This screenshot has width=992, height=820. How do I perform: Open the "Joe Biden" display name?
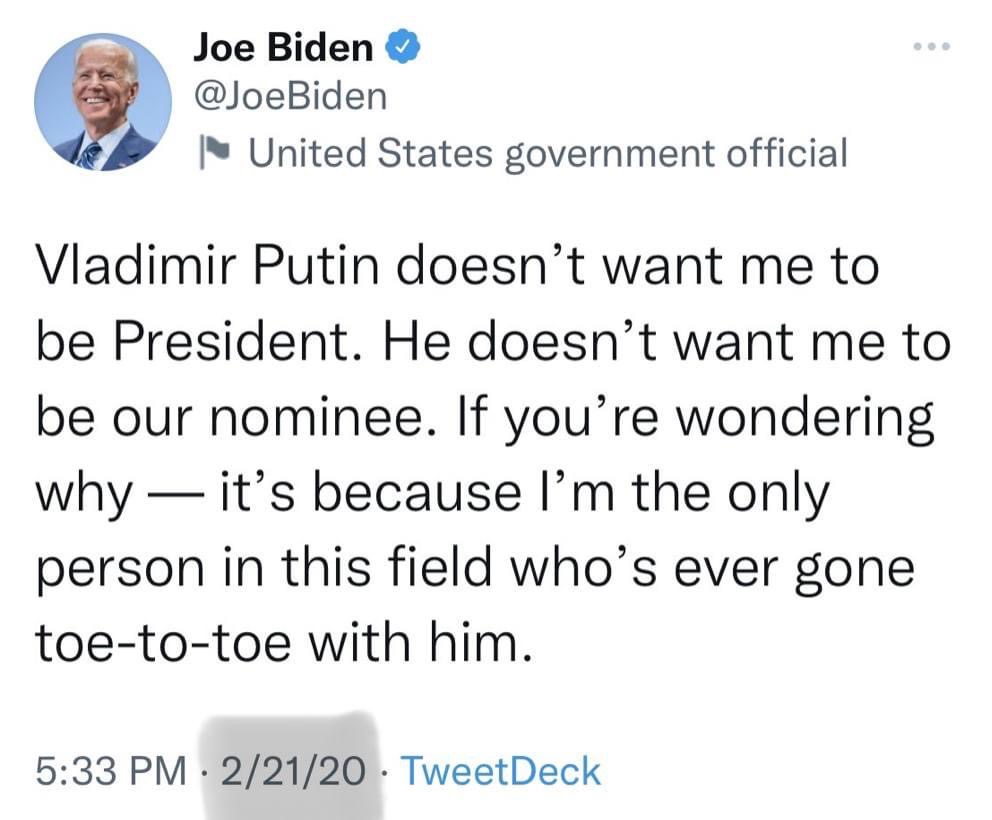coord(282,48)
